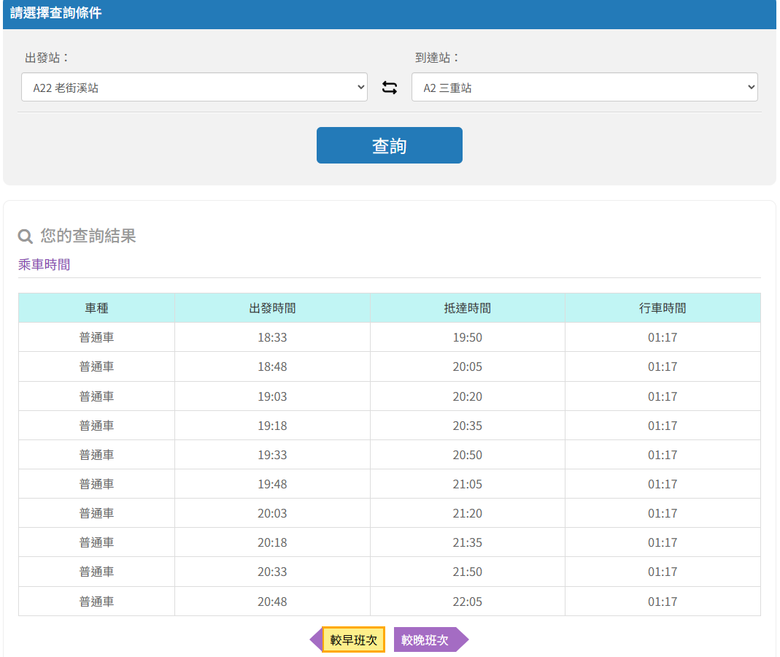Click 01:17 travel time in 20:48 row

click(662, 602)
